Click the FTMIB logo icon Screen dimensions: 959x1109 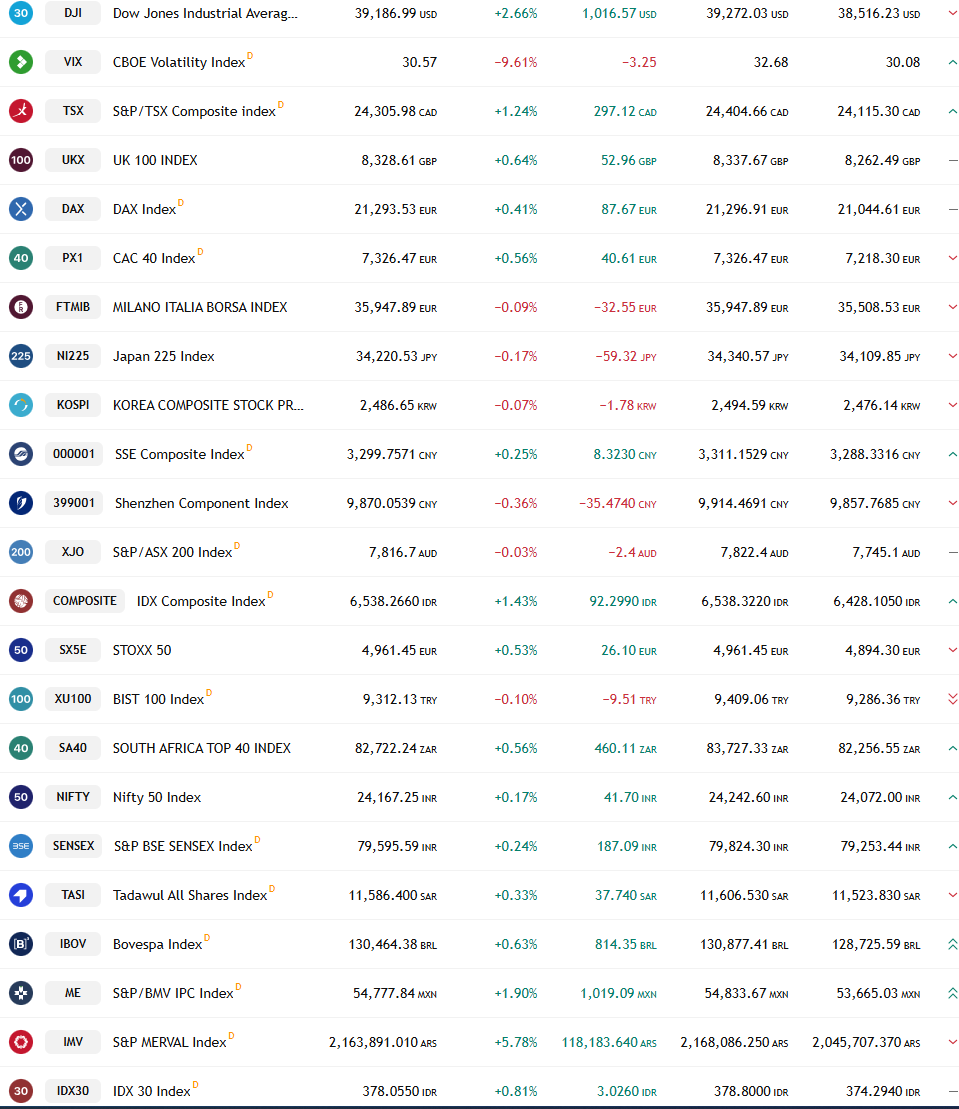pyautogui.click(x=21, y=307)
